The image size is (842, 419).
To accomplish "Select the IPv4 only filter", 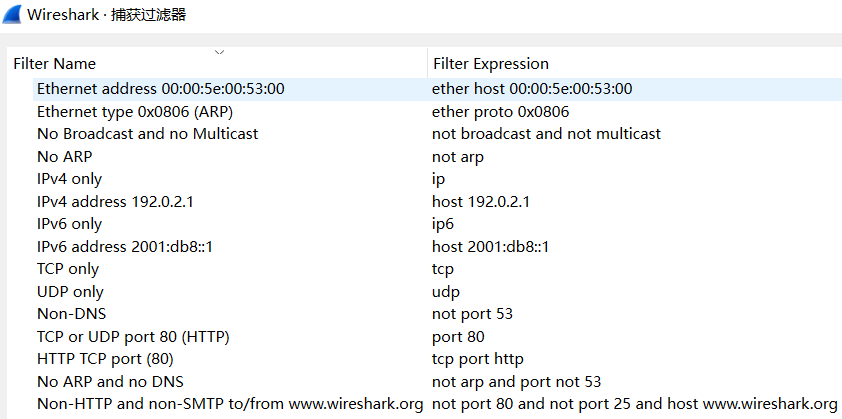I will click(x=70, y=179).
